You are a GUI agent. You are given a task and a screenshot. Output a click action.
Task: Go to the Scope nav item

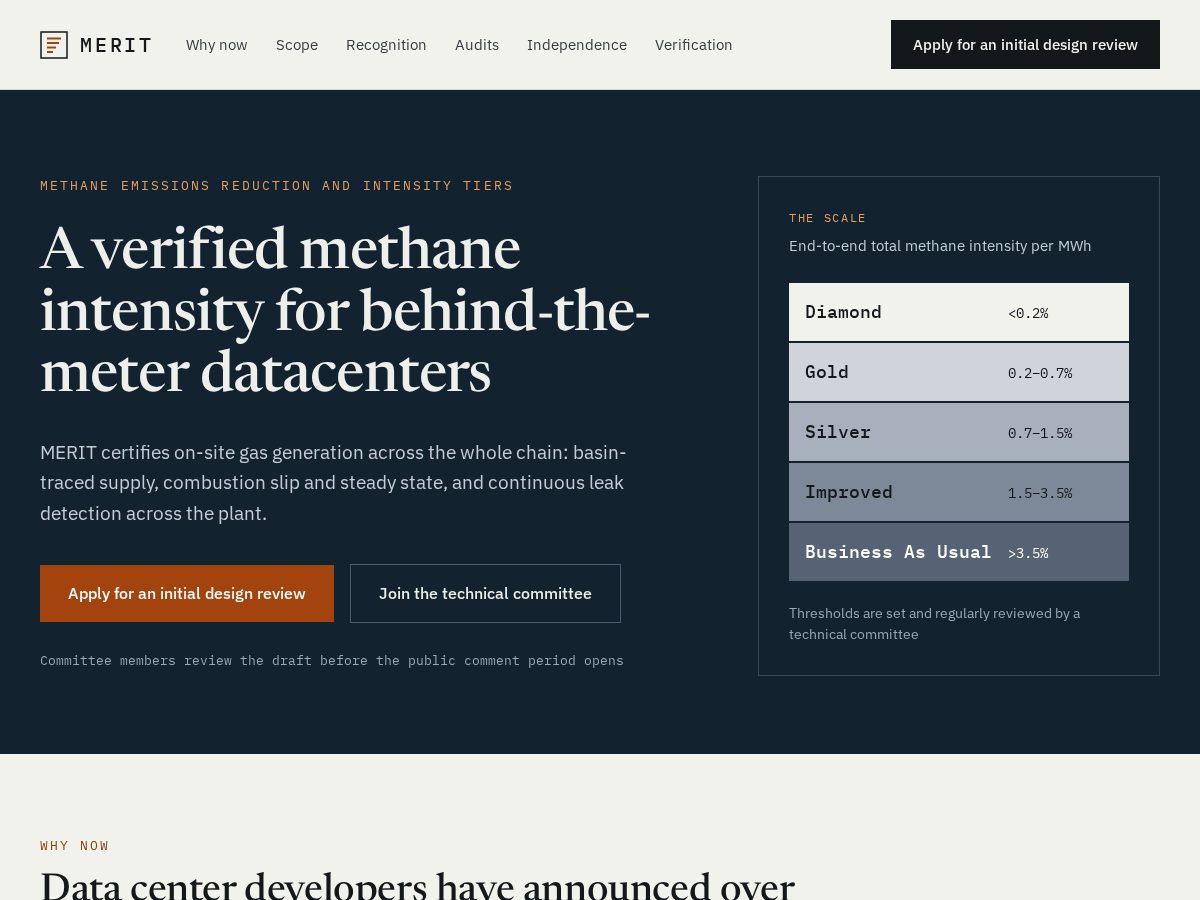click(297, 45)
